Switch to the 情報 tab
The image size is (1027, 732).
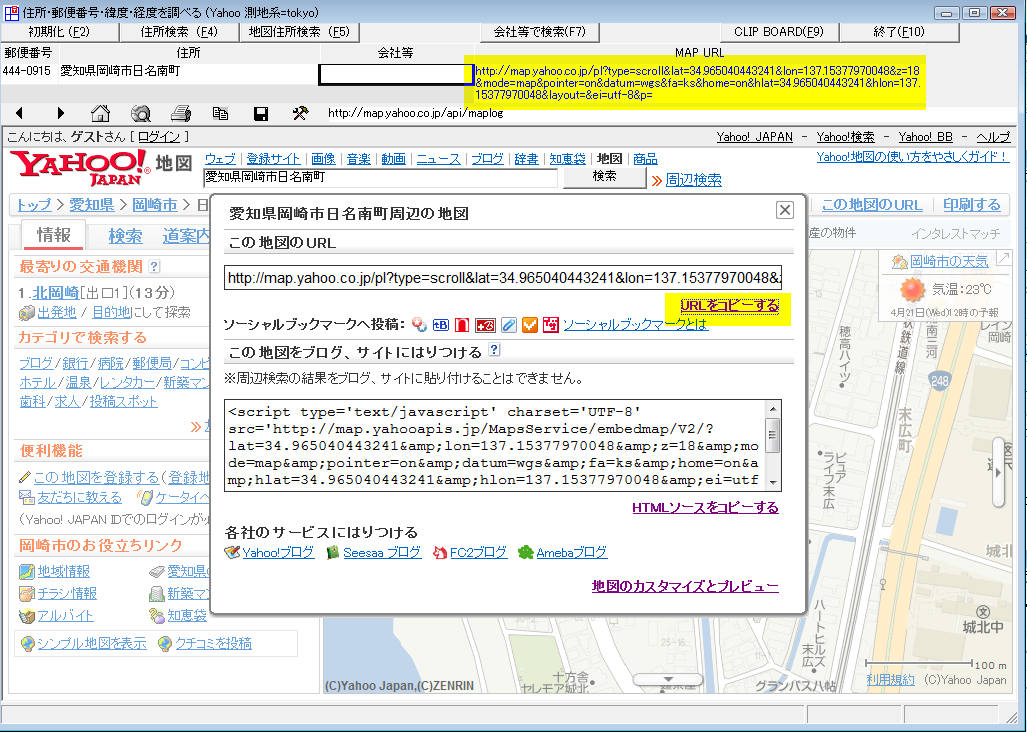coord(54,235)
